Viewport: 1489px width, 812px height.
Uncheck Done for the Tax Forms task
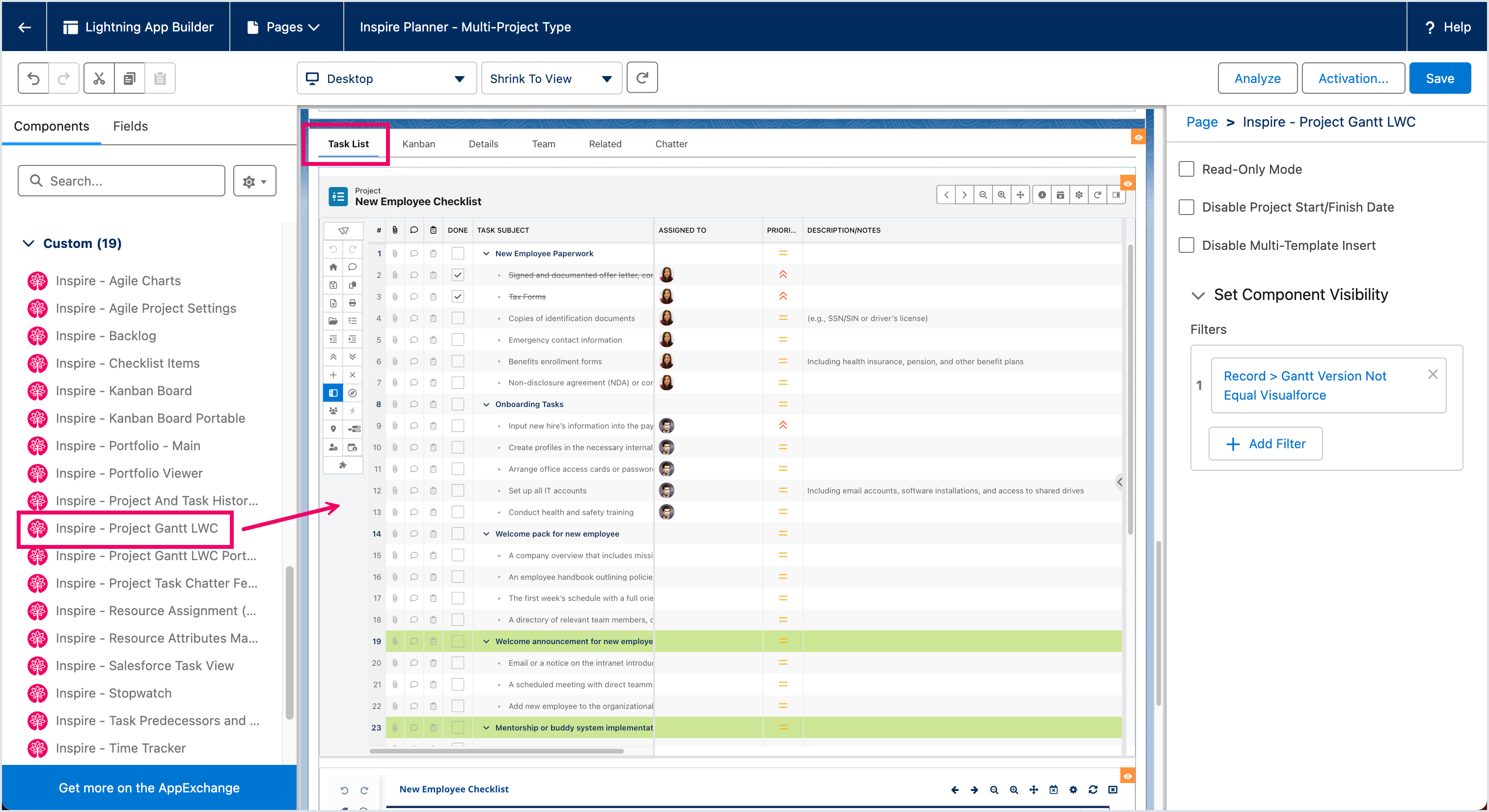coord(458,297)
